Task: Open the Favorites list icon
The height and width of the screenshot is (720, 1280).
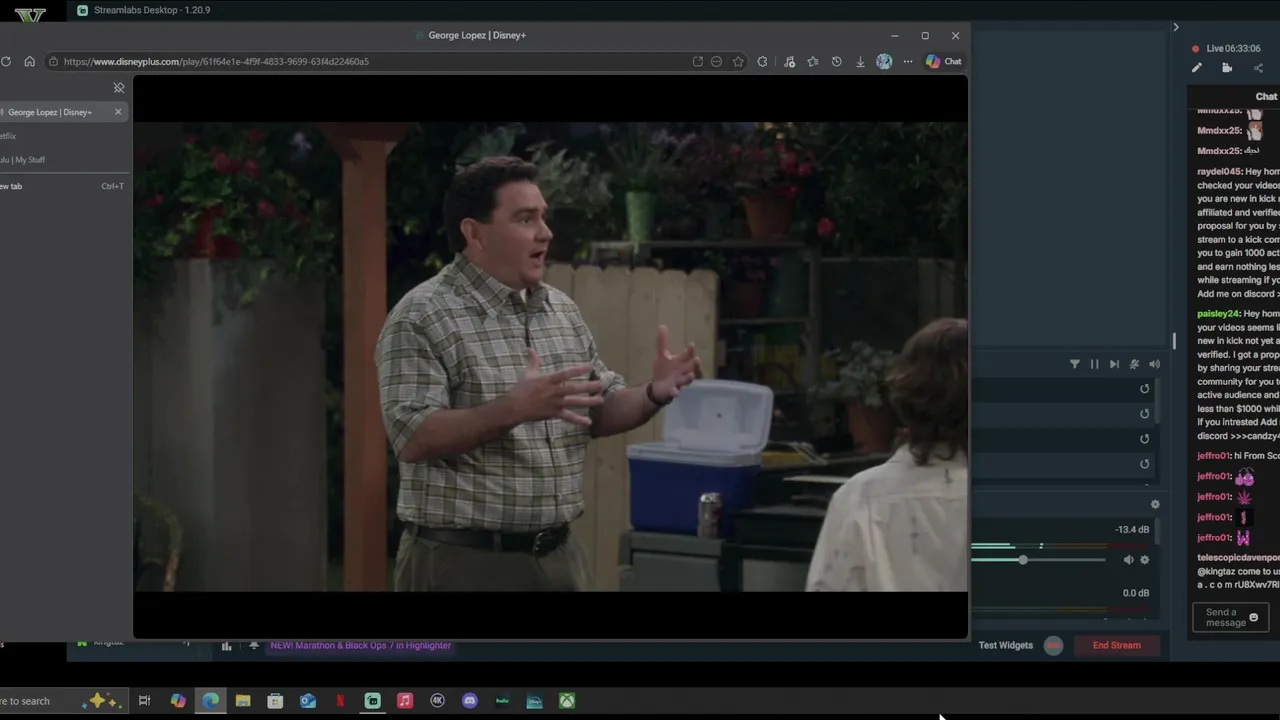Action: pyautogui.click(x=813, y=61)
